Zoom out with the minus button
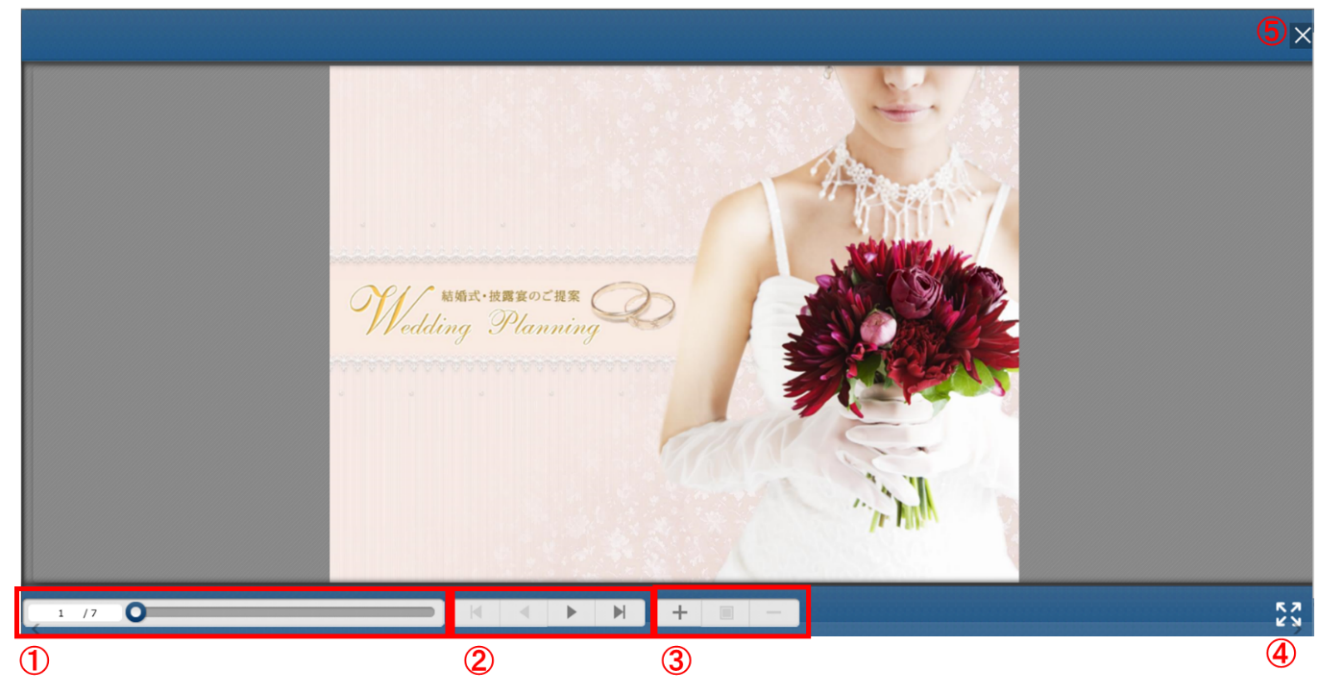 click(x=774, y=612)
